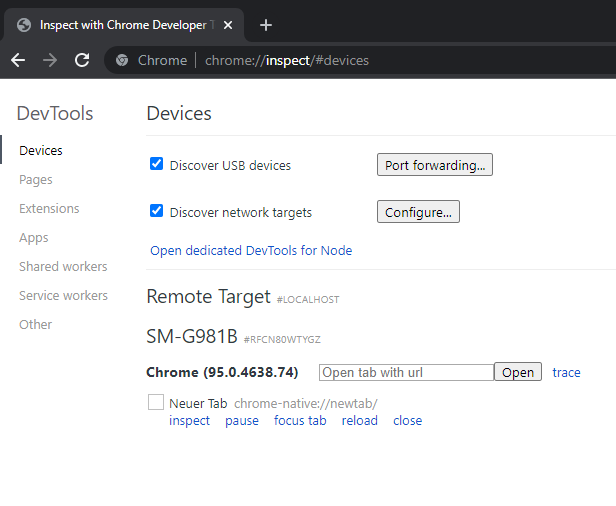The height and width of the screenshot is (506, 616).
Task: Reload the page with the refresh icon
Action: (82, 60)
